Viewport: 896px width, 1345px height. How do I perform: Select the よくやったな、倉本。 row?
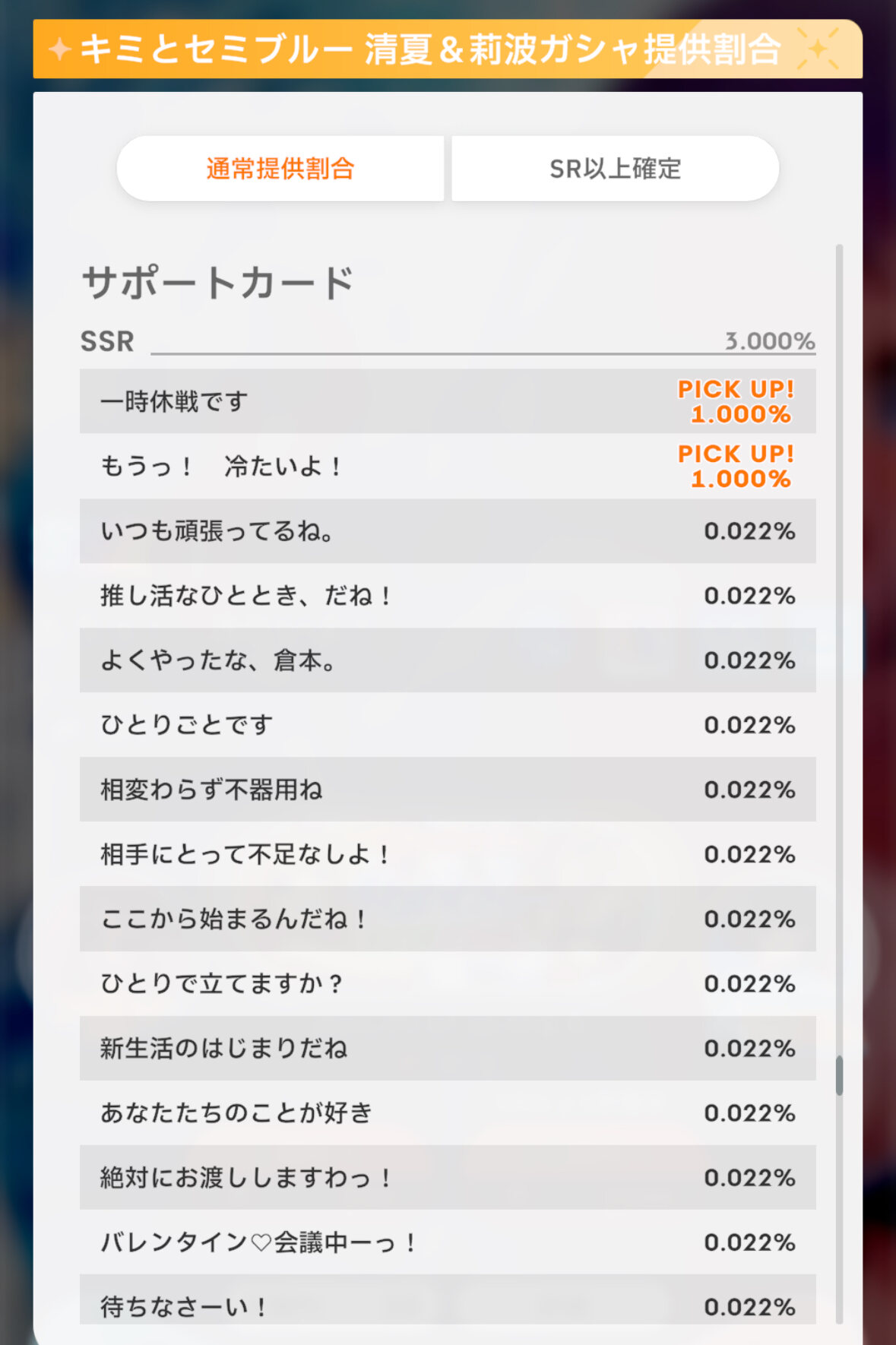pyautogui.click(x=448, y=660)
